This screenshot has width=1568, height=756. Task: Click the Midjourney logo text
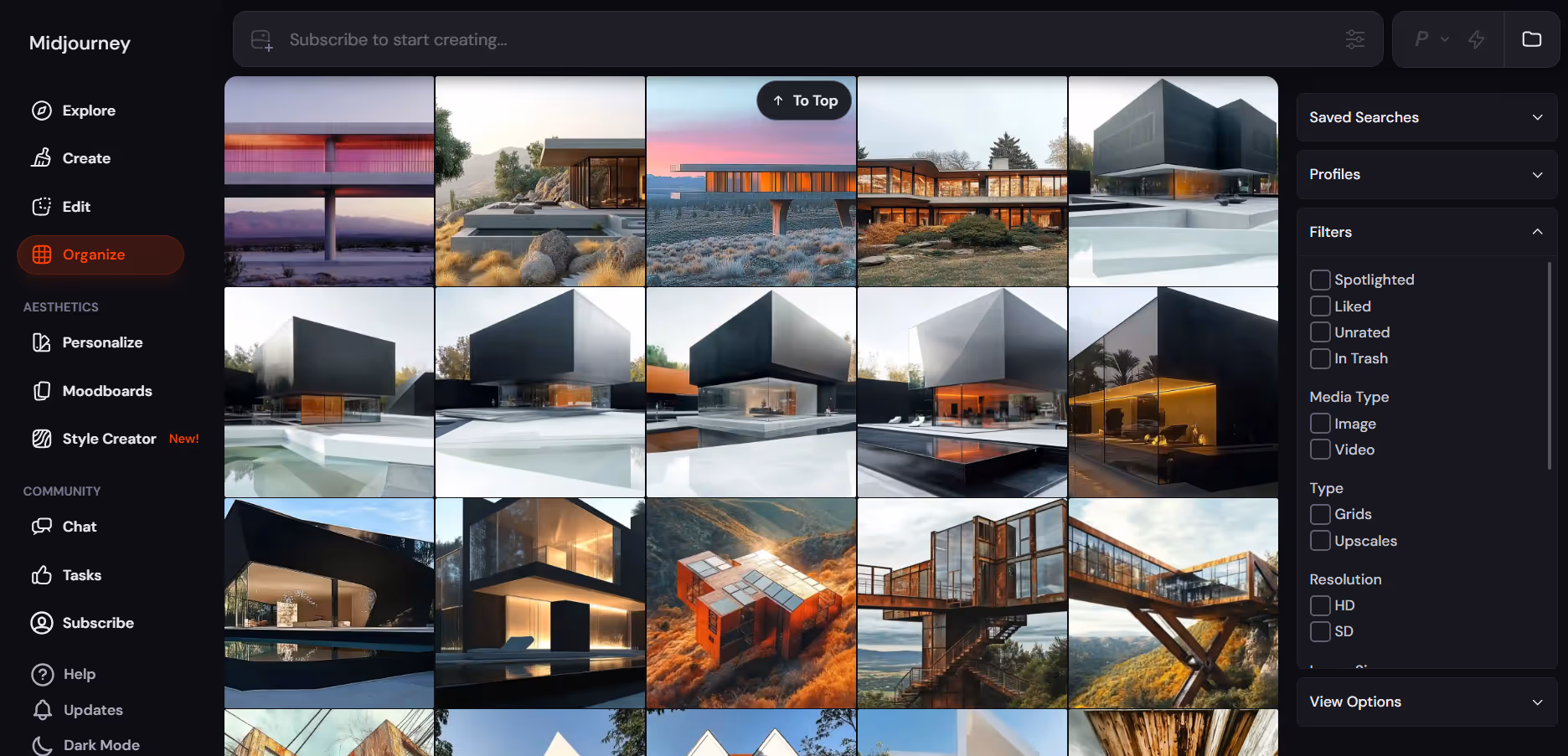(80, 43)
